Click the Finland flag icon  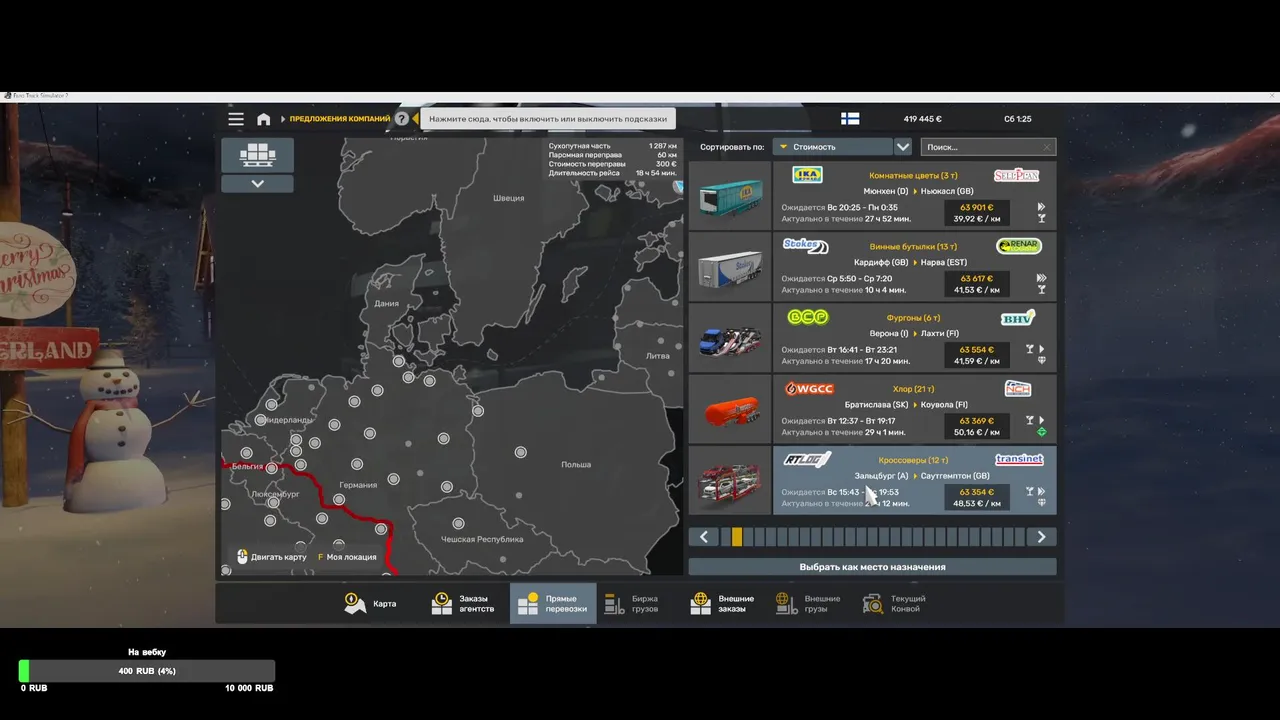click(x=850, y=119)
